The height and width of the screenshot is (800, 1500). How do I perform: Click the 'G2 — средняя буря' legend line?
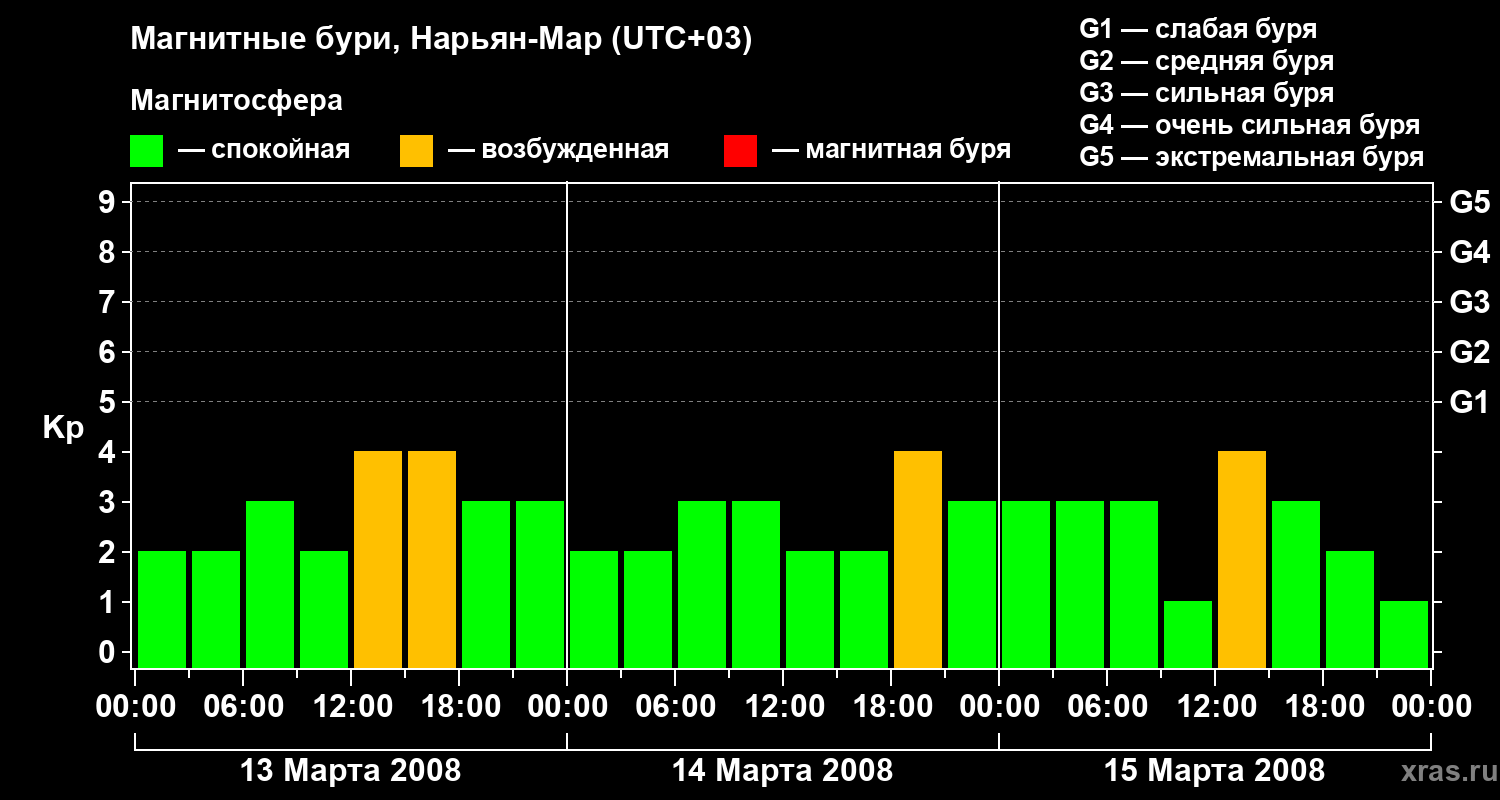pyautogui.click(x=1207, y=61)
